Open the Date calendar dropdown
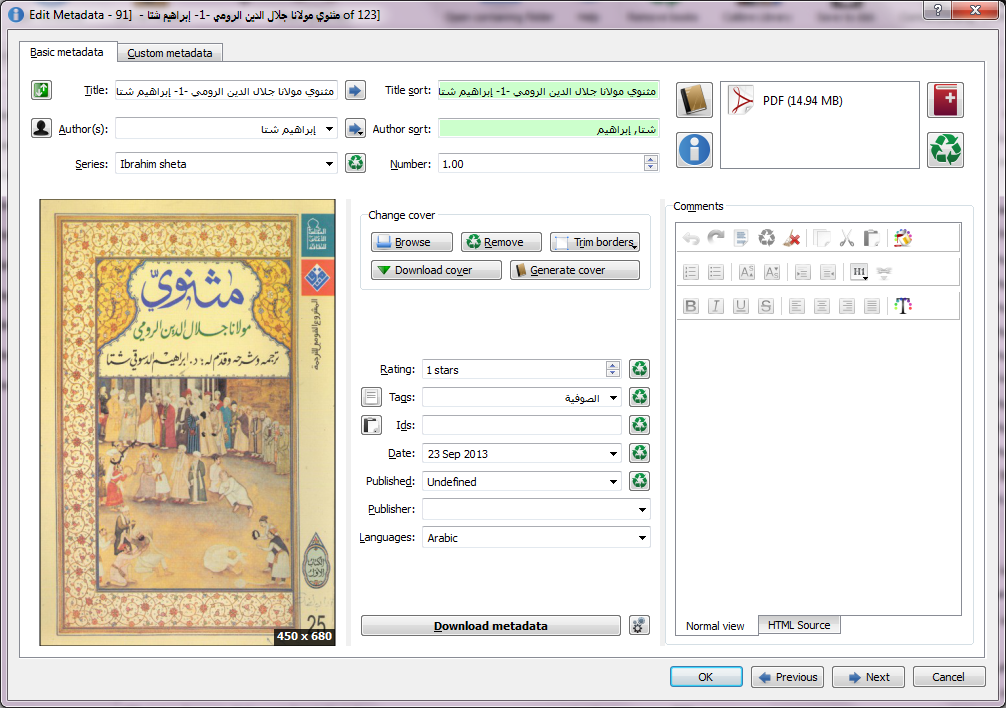 pos(613,453)
